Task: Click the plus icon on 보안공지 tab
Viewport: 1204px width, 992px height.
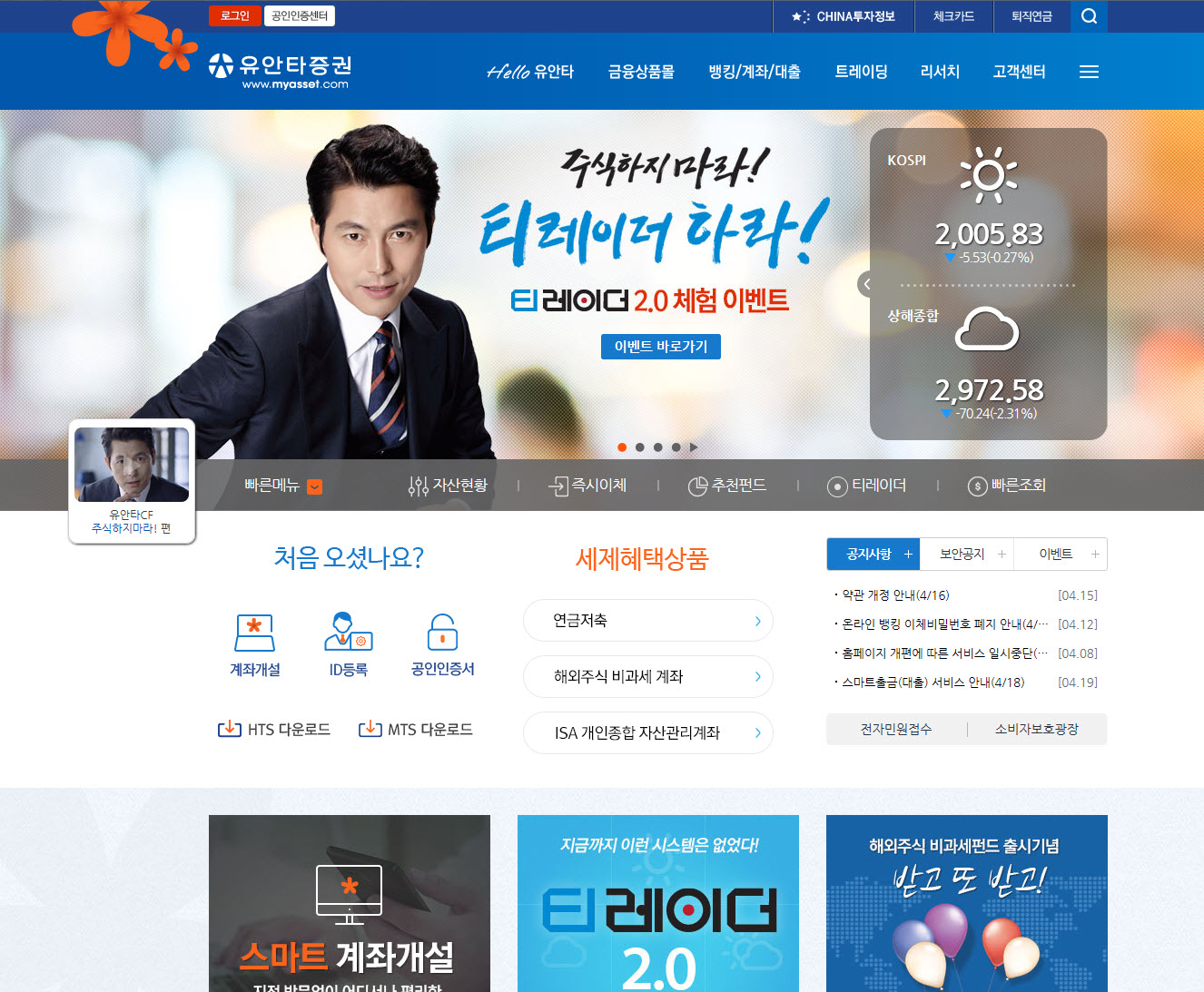Action: pos(1002,554)
